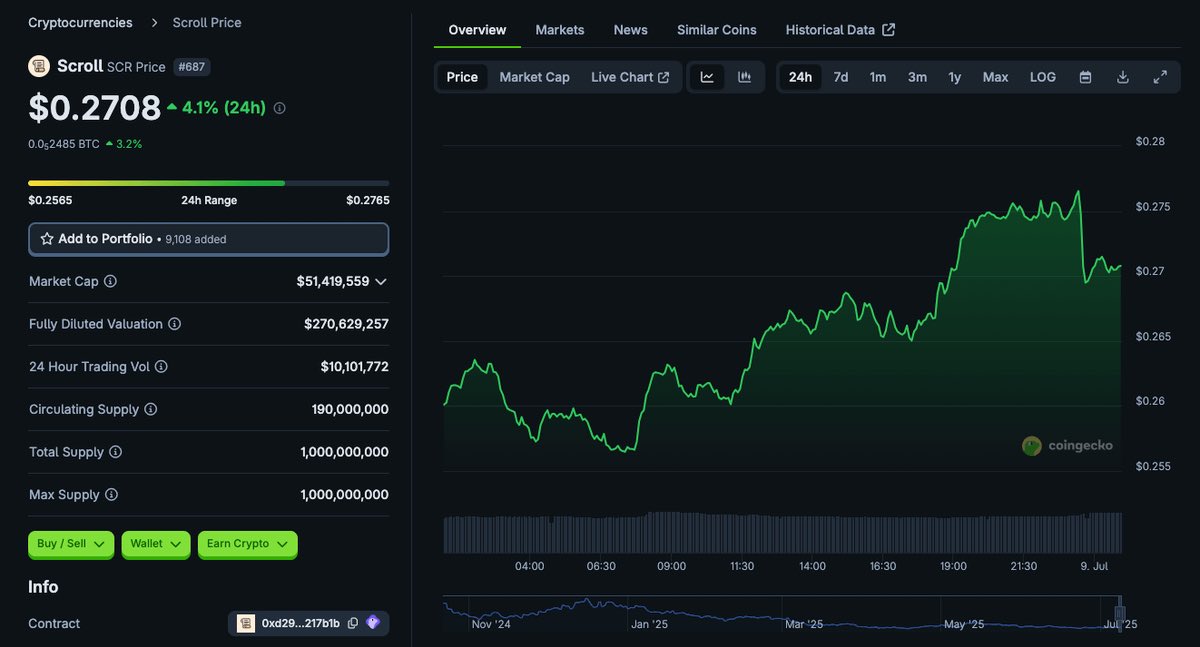
Task: Click the $0.2708 price value
Action: [94, 107]
